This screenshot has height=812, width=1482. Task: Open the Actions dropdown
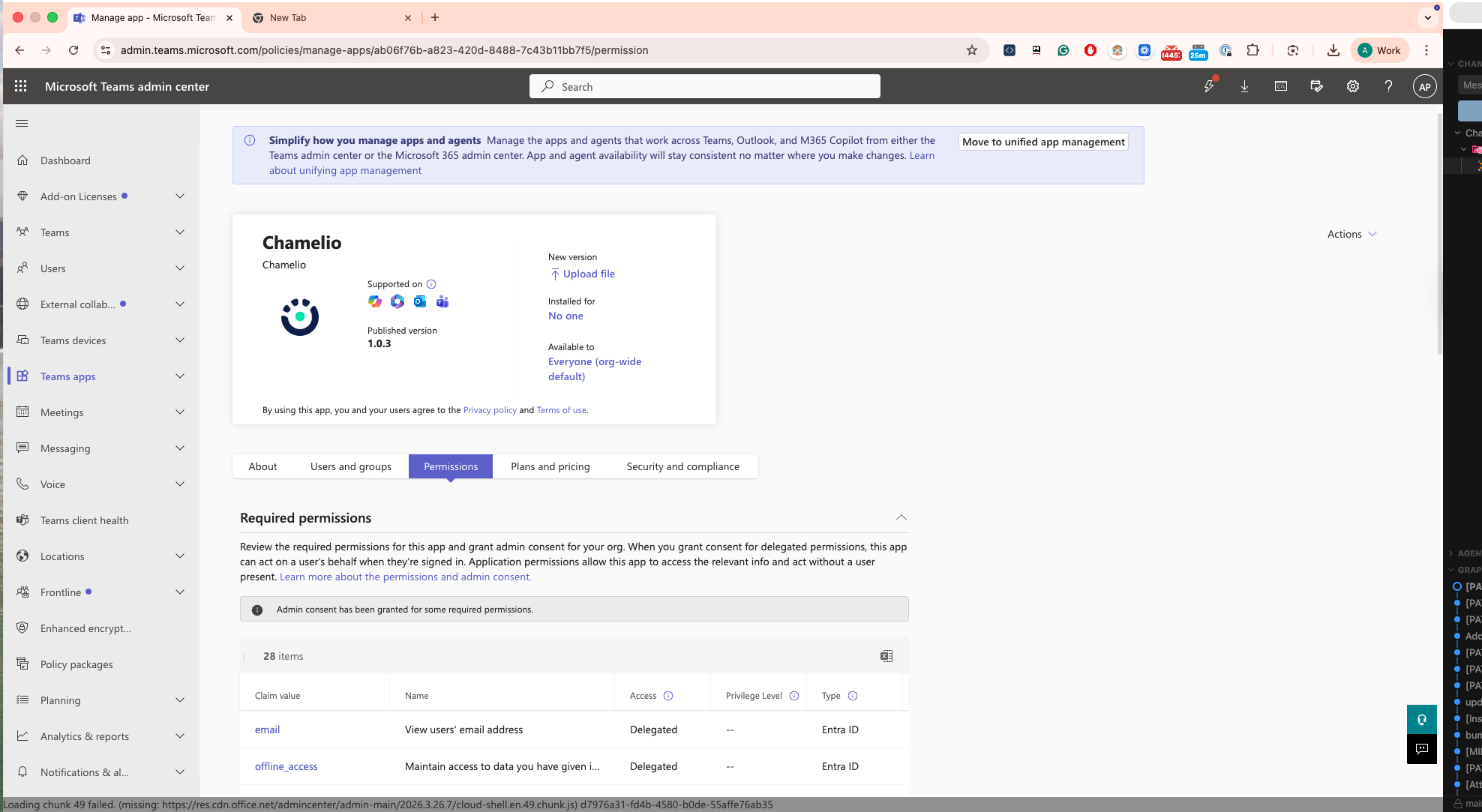click(1351, 234)
